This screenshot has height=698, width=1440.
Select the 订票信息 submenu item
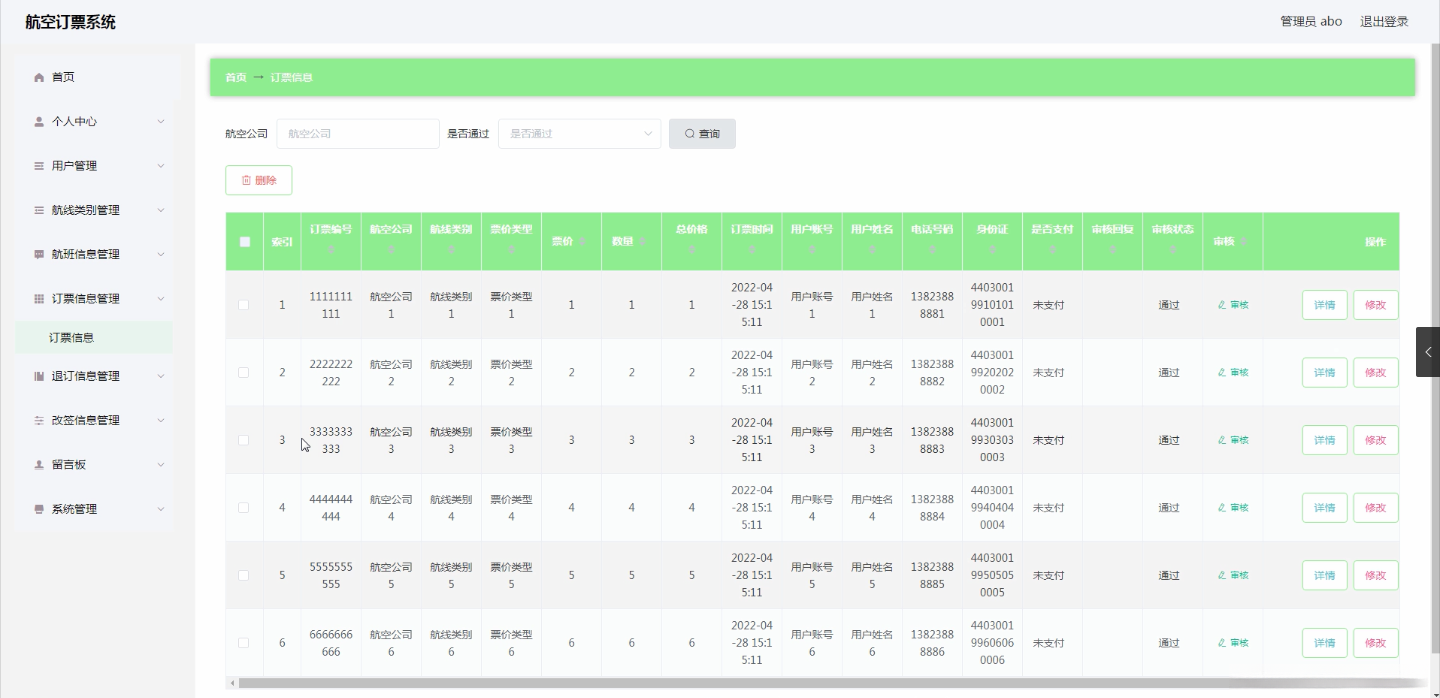pyautogui.click(x=94, y=337)
